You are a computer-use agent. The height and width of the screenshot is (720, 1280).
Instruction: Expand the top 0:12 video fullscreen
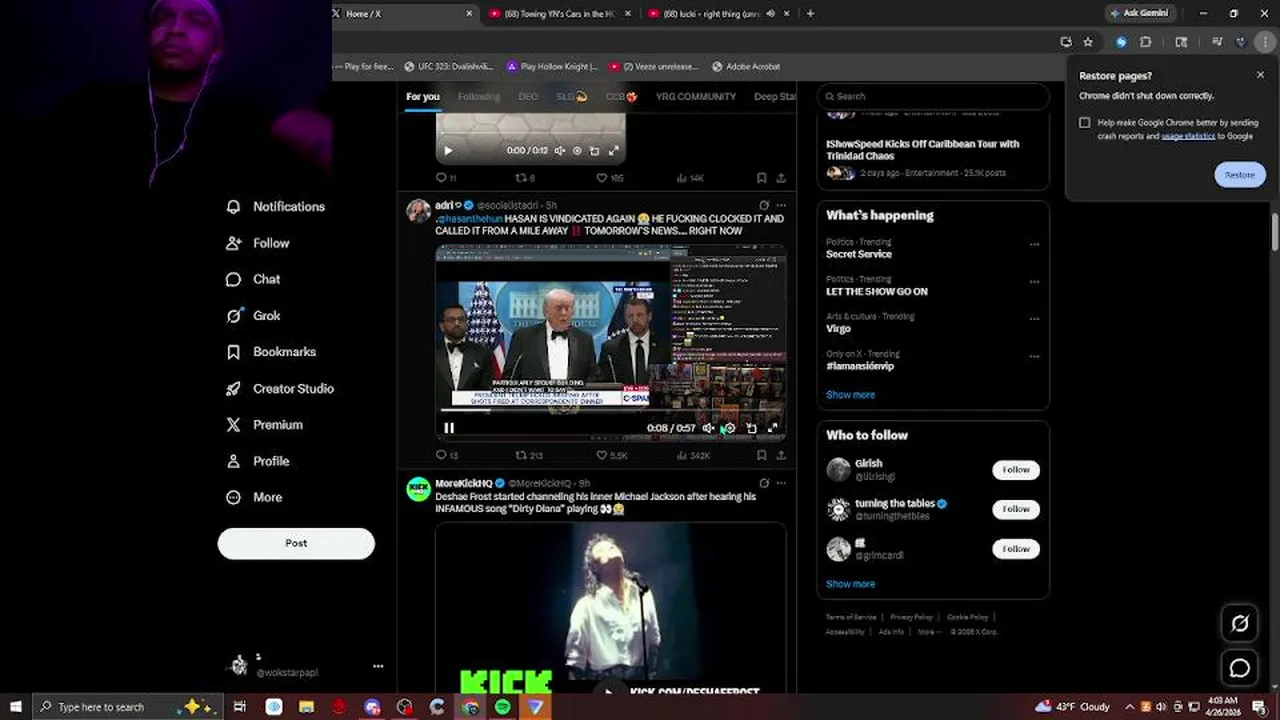coord(613,151)
